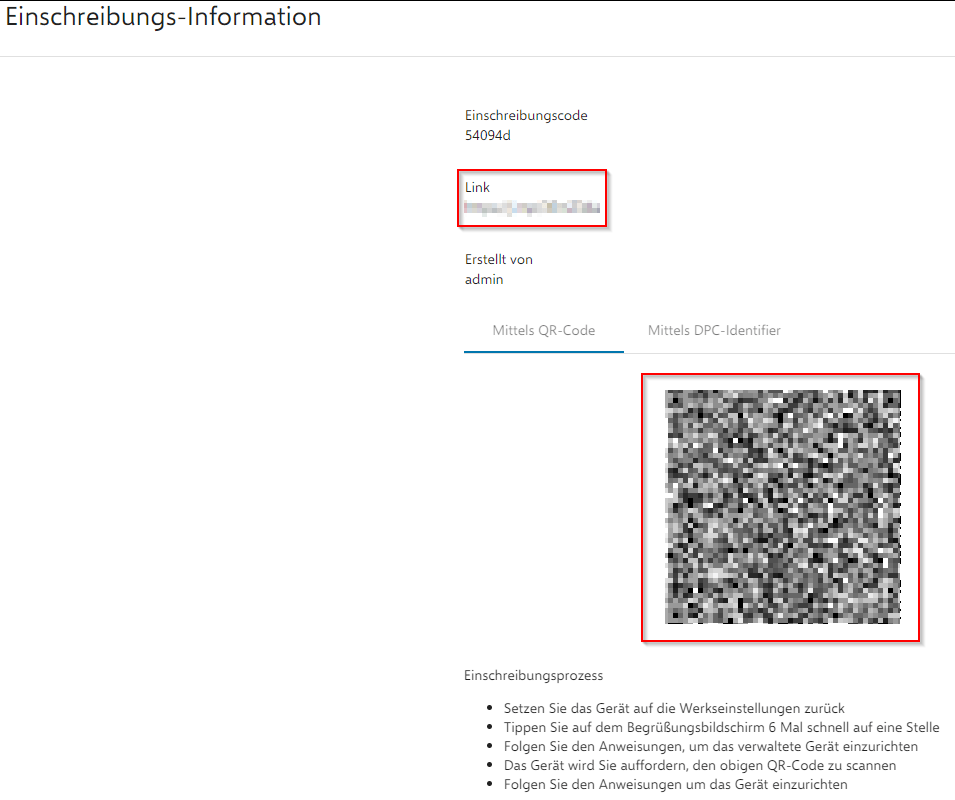
Task: Click the step about resetting to Werkseinstellungen
Action: click(674, 709)
